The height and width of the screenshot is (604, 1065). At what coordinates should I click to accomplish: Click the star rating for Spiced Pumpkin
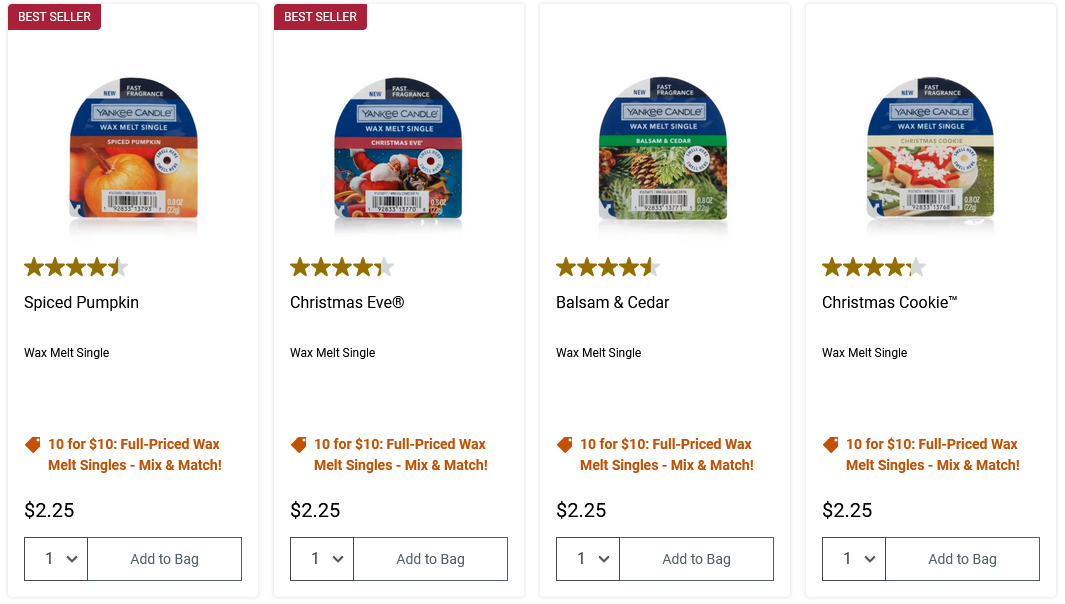point(76,267)
